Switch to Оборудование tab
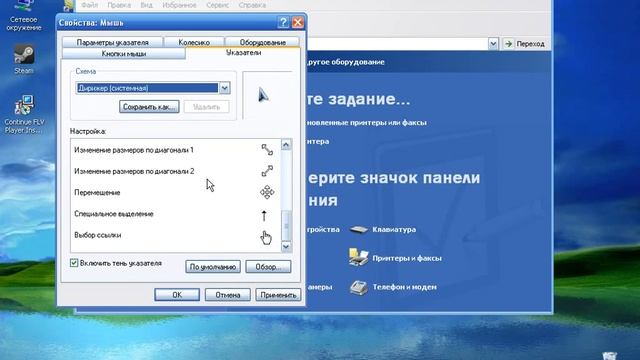The height and width of the screenshot is (360, 640). 262,42
